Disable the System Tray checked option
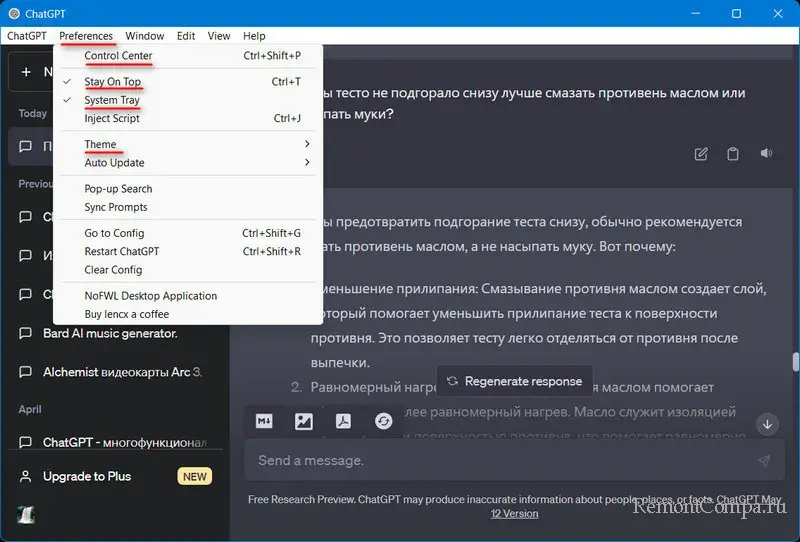The image size is (800, 542). tap(112, 100)
